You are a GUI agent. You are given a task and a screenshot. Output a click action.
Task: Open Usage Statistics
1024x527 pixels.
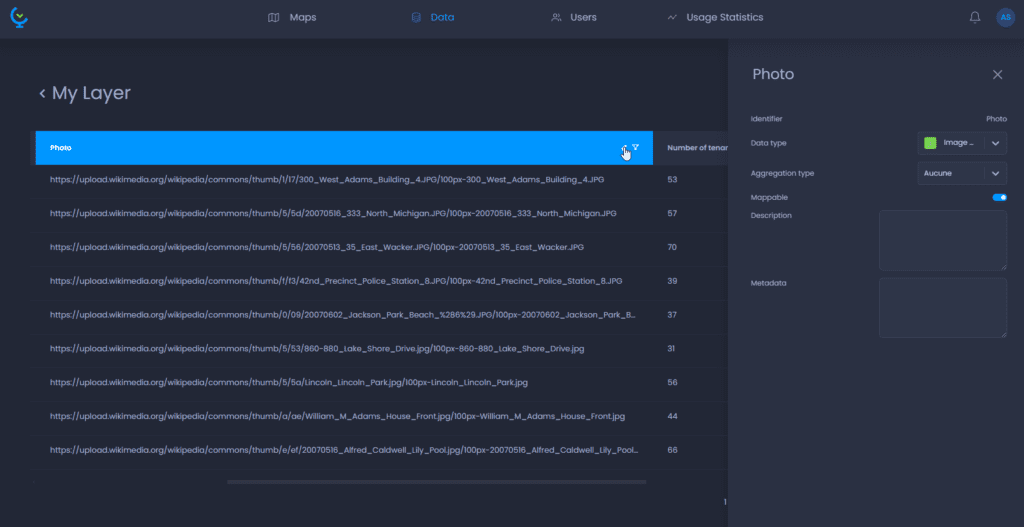715,18
